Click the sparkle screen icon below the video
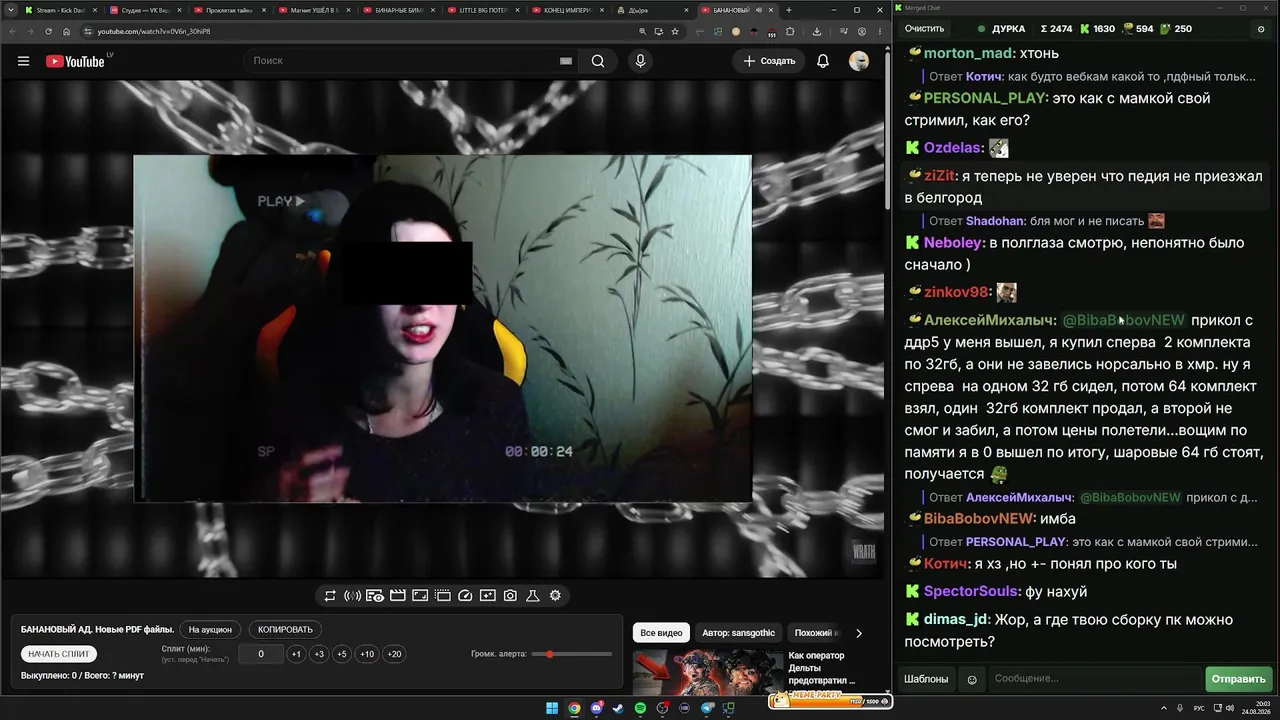This screenshot has width=1280, height=720. pyautogui.click(x=487, y=596)
